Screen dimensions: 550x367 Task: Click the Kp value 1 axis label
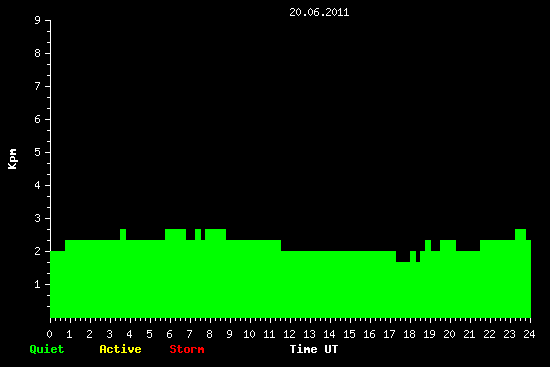pos(38,284)
